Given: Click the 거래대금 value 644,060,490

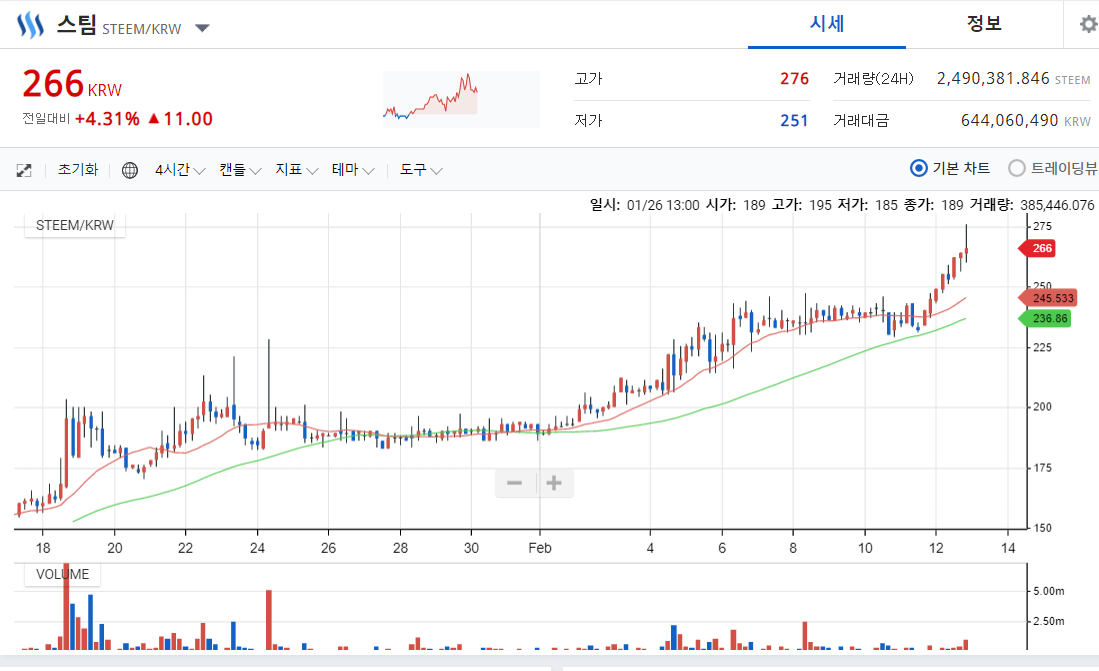Looking at the screenshot, I should [1009, 121].
